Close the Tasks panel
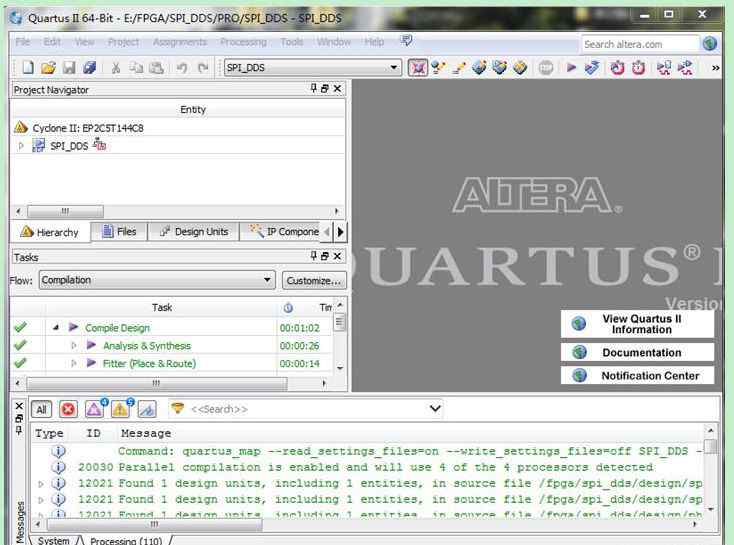734x545 pixels. click(x=337, y=256)
